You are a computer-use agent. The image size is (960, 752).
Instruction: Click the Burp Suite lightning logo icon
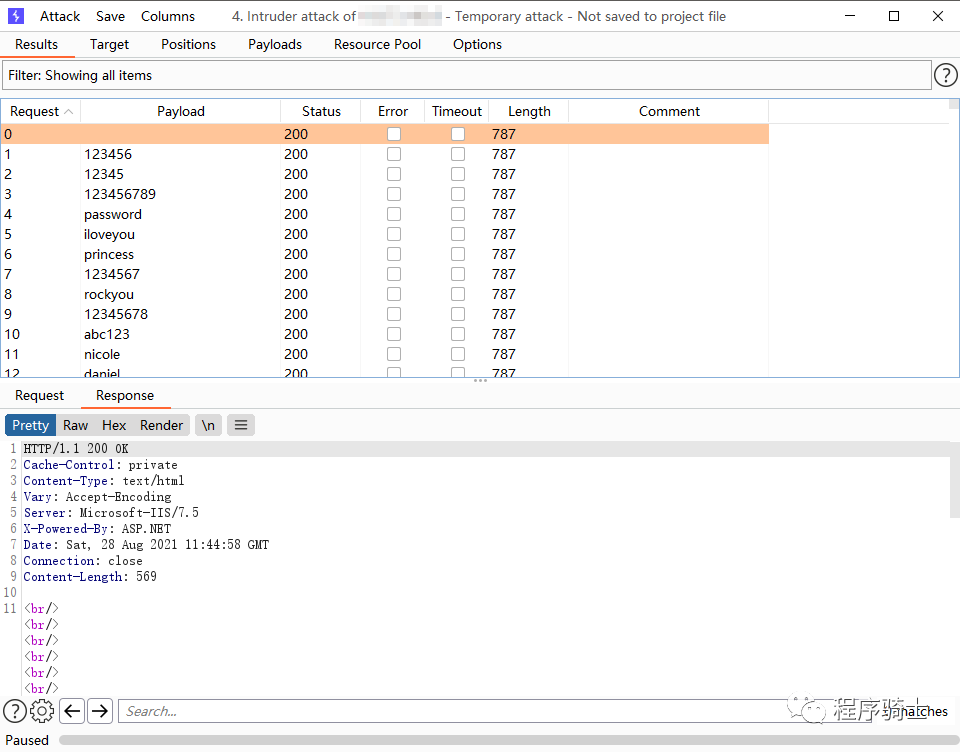[x=16, y=16]
